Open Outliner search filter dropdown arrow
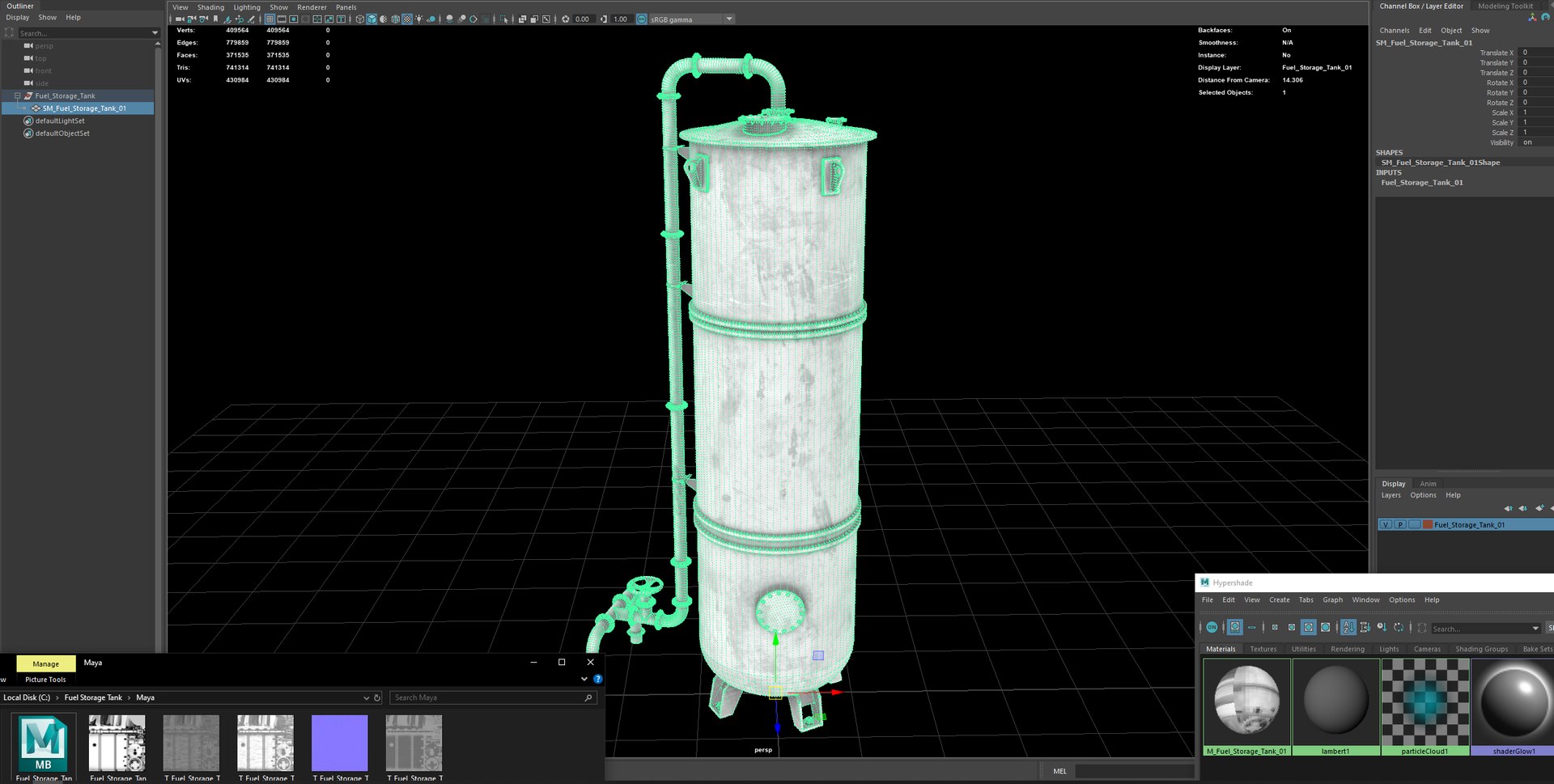 pos(155,33)
